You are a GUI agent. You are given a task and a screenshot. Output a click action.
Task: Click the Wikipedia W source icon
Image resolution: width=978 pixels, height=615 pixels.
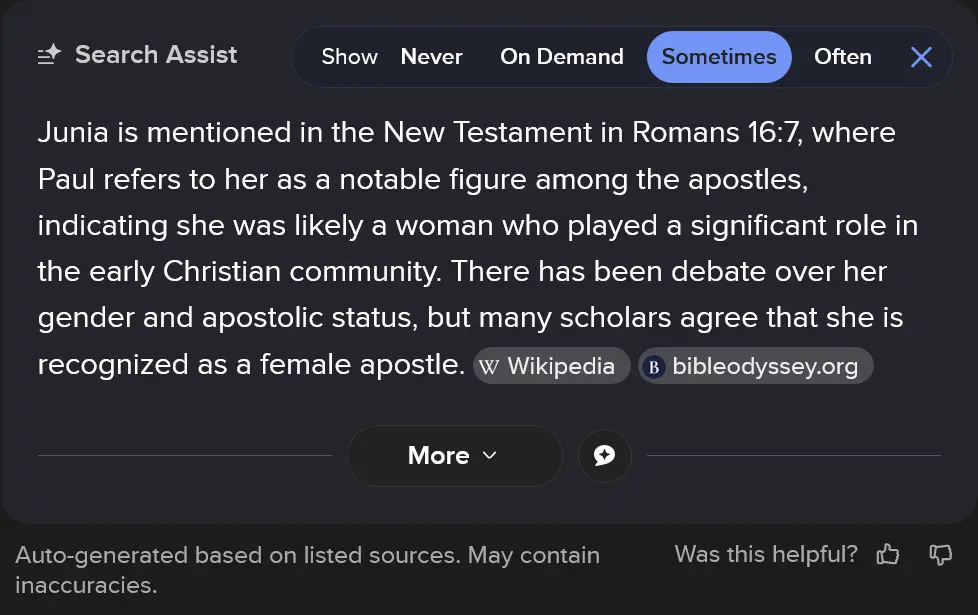coord(489,367)
